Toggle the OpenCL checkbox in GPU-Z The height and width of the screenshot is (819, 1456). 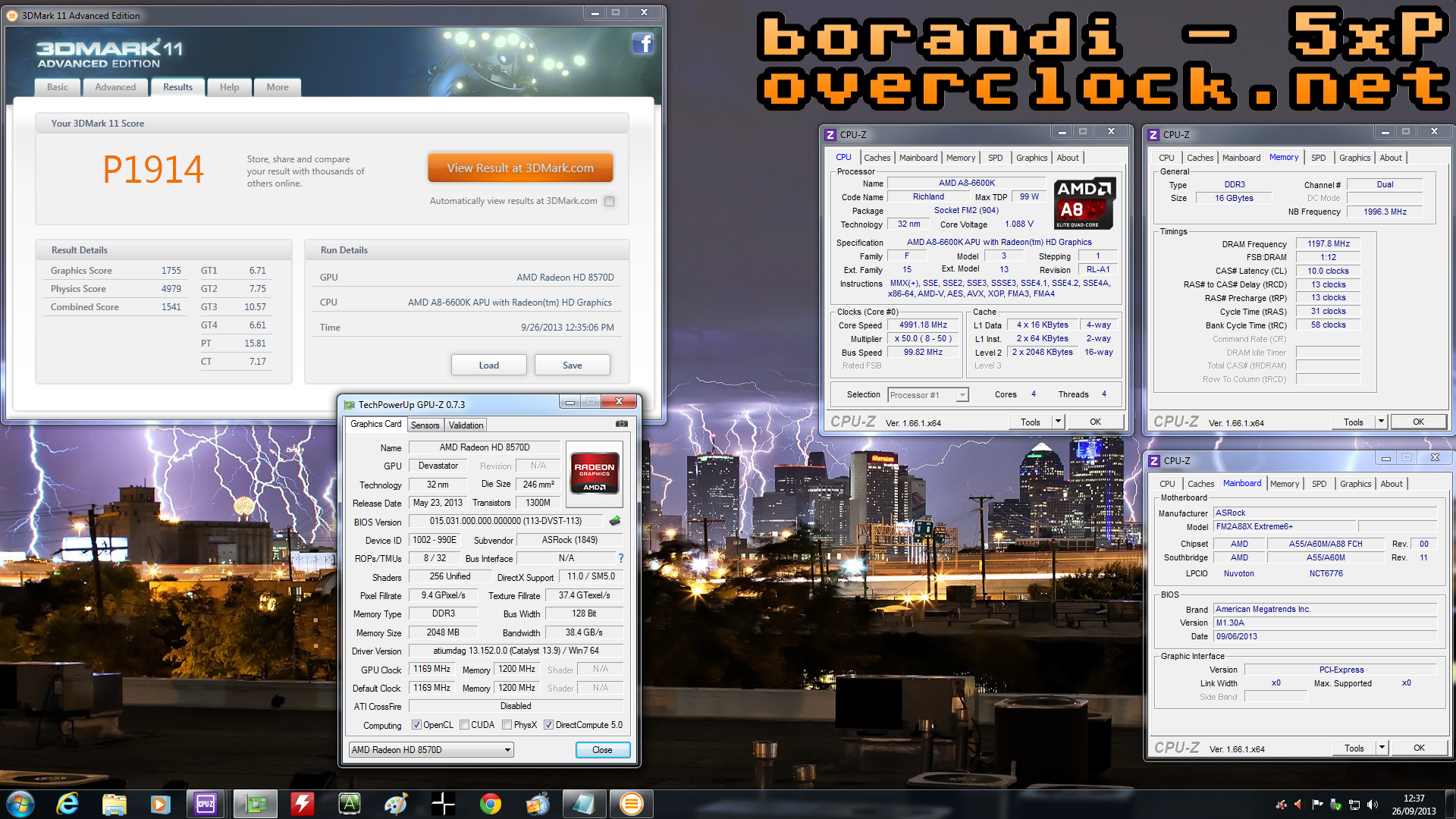tap(416, 725)
